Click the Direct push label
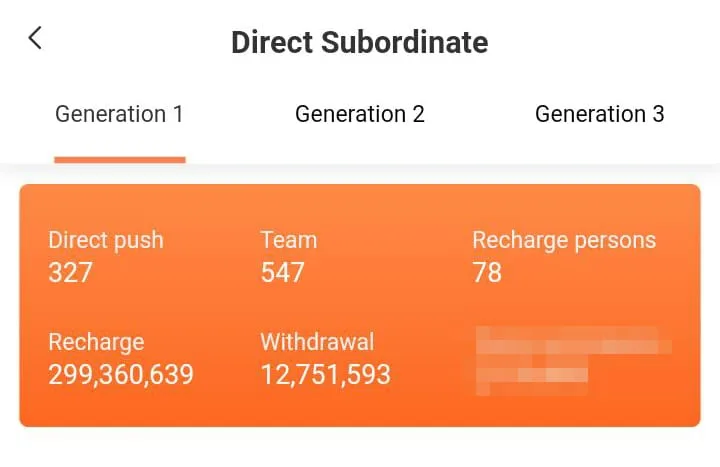 pyautogui.click(x=106, y=240)
